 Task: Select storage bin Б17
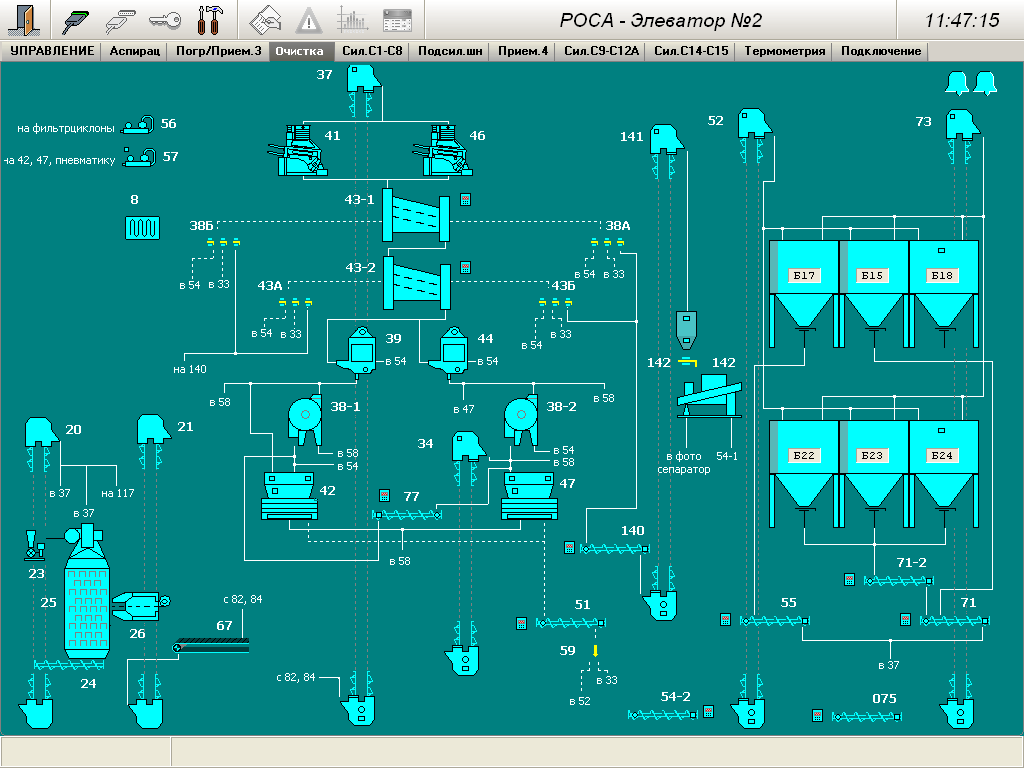click(804, 276)
